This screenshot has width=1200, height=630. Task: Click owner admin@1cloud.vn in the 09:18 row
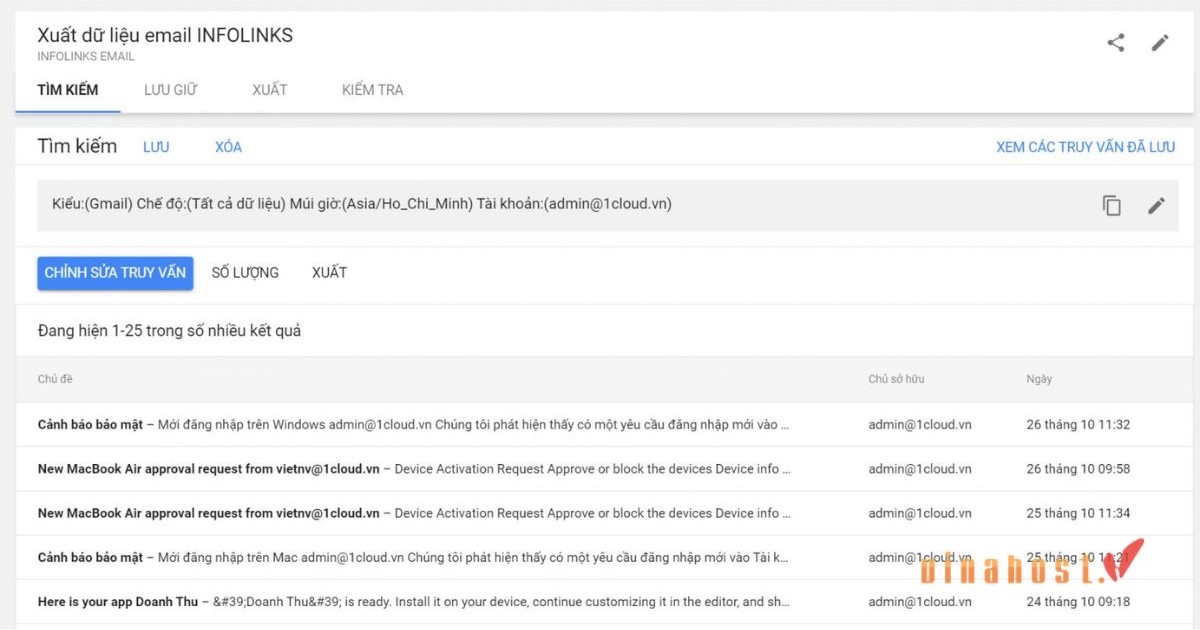click(x=920, y=602)
